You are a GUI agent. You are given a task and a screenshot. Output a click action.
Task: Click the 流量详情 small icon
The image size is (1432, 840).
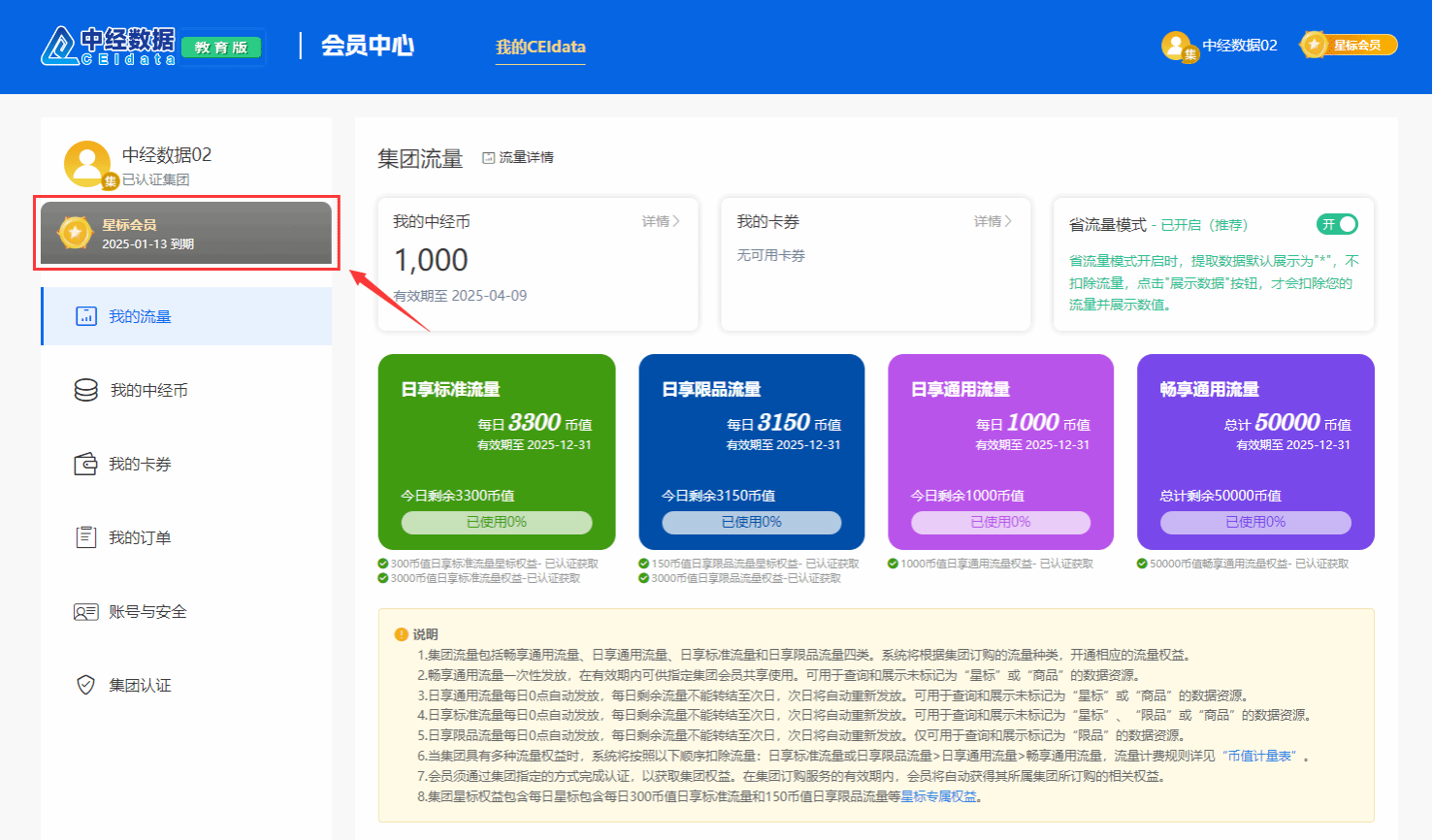pyautogui.click(x=488, y=157)
